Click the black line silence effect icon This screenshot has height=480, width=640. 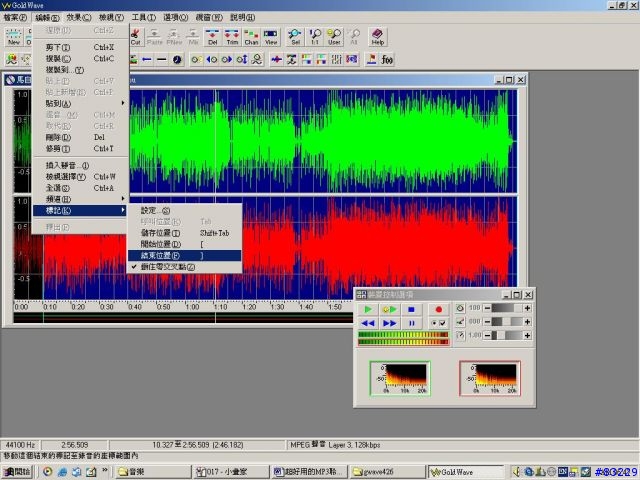pos(162,60)
